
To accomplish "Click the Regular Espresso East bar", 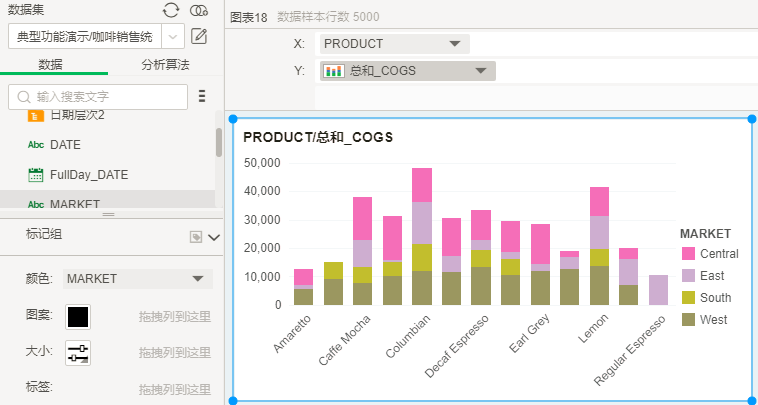I will click(x=658, y=290).
